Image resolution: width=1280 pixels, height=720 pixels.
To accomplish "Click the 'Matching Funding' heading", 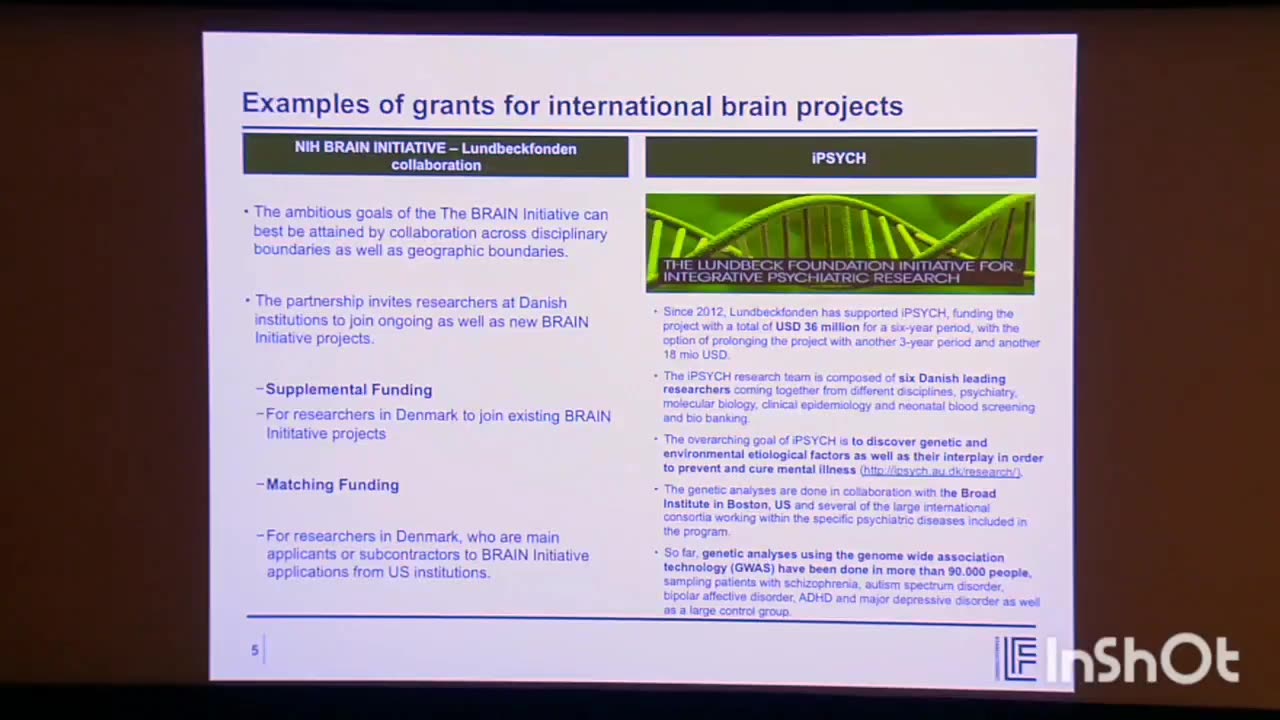I will 332,485.
